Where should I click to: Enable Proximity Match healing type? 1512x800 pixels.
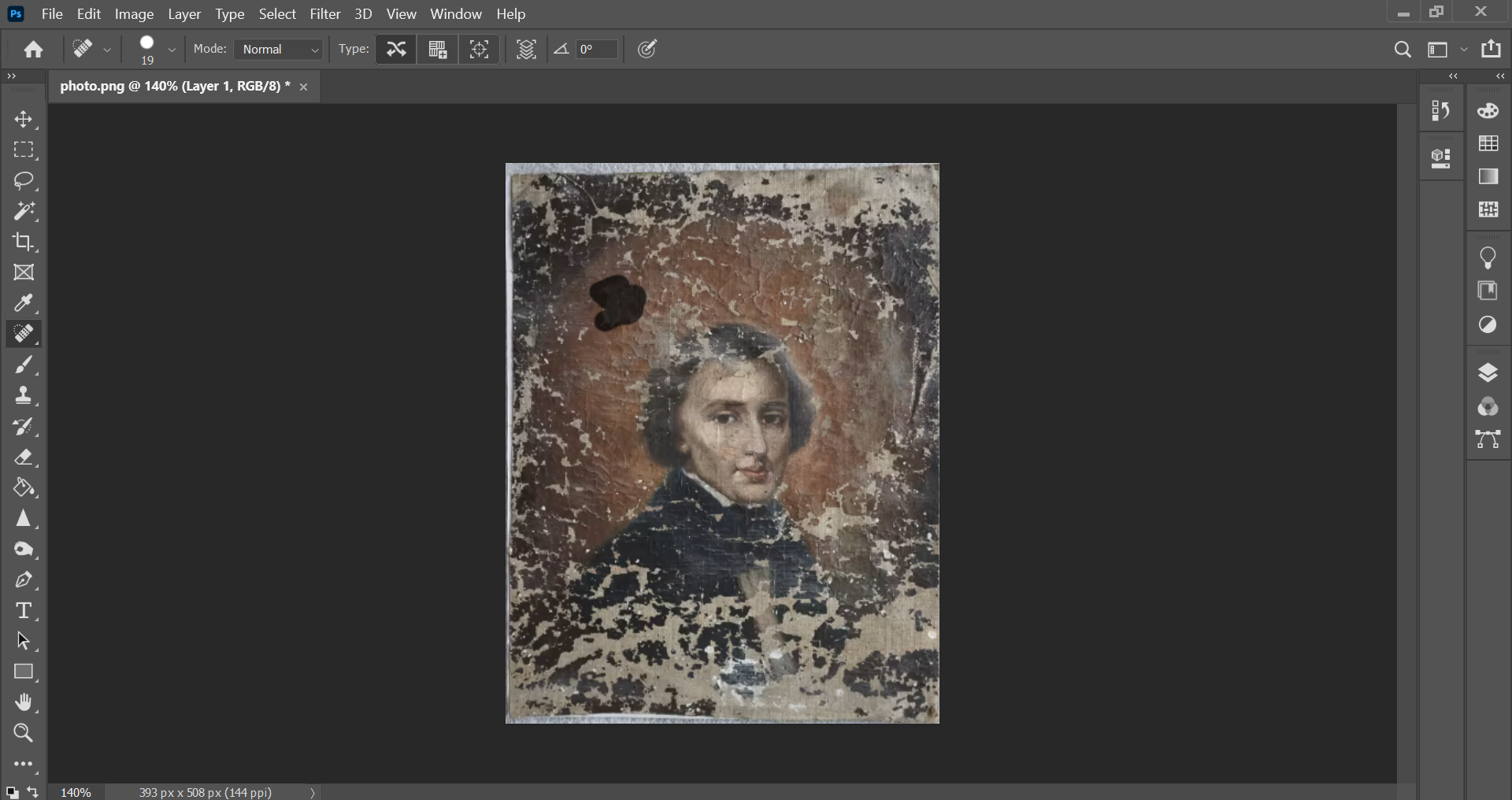pyautogui.click(x=480, y=50)
